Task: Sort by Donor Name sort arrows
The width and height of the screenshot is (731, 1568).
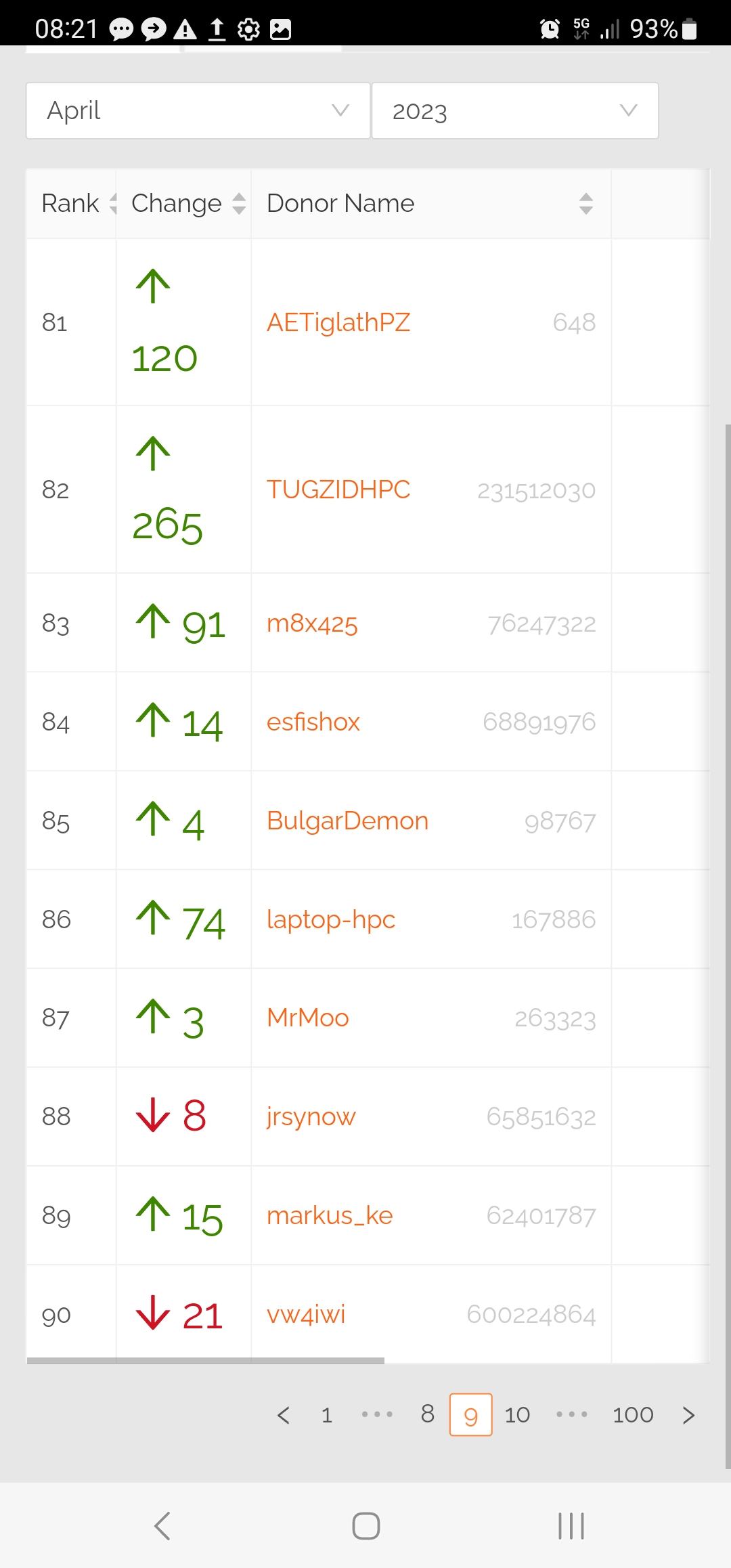Action: pos(586,203)
